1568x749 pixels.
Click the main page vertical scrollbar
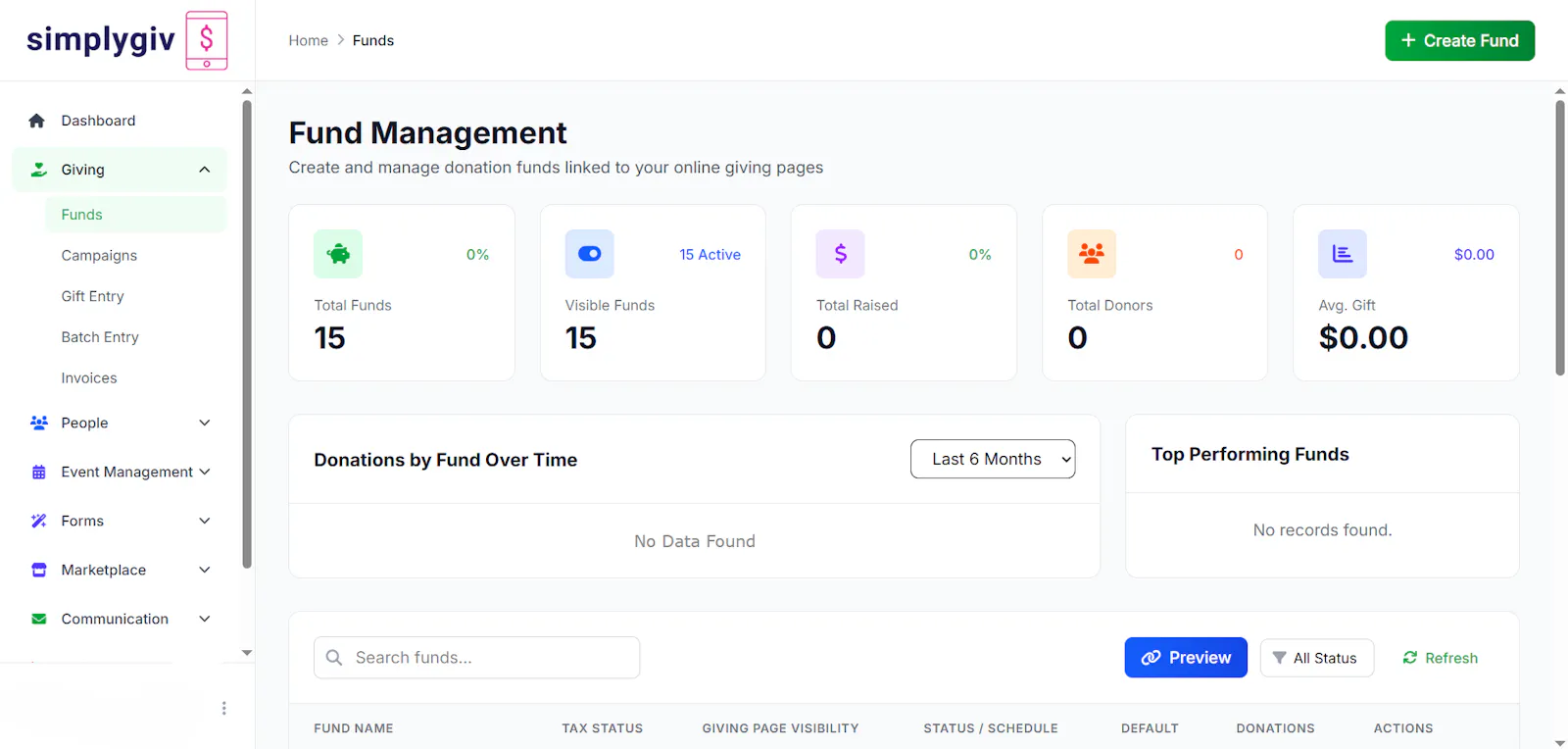click(1560, 237)
